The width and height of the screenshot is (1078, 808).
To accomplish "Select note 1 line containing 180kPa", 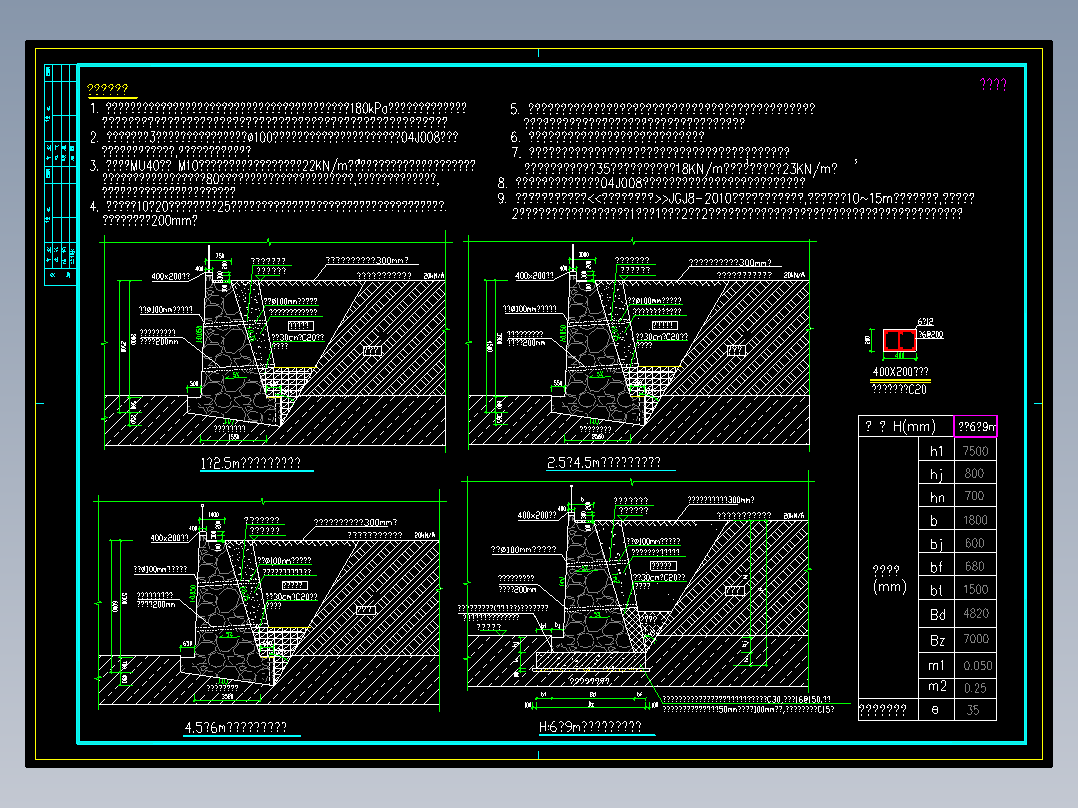I will [x=286, y=108].
